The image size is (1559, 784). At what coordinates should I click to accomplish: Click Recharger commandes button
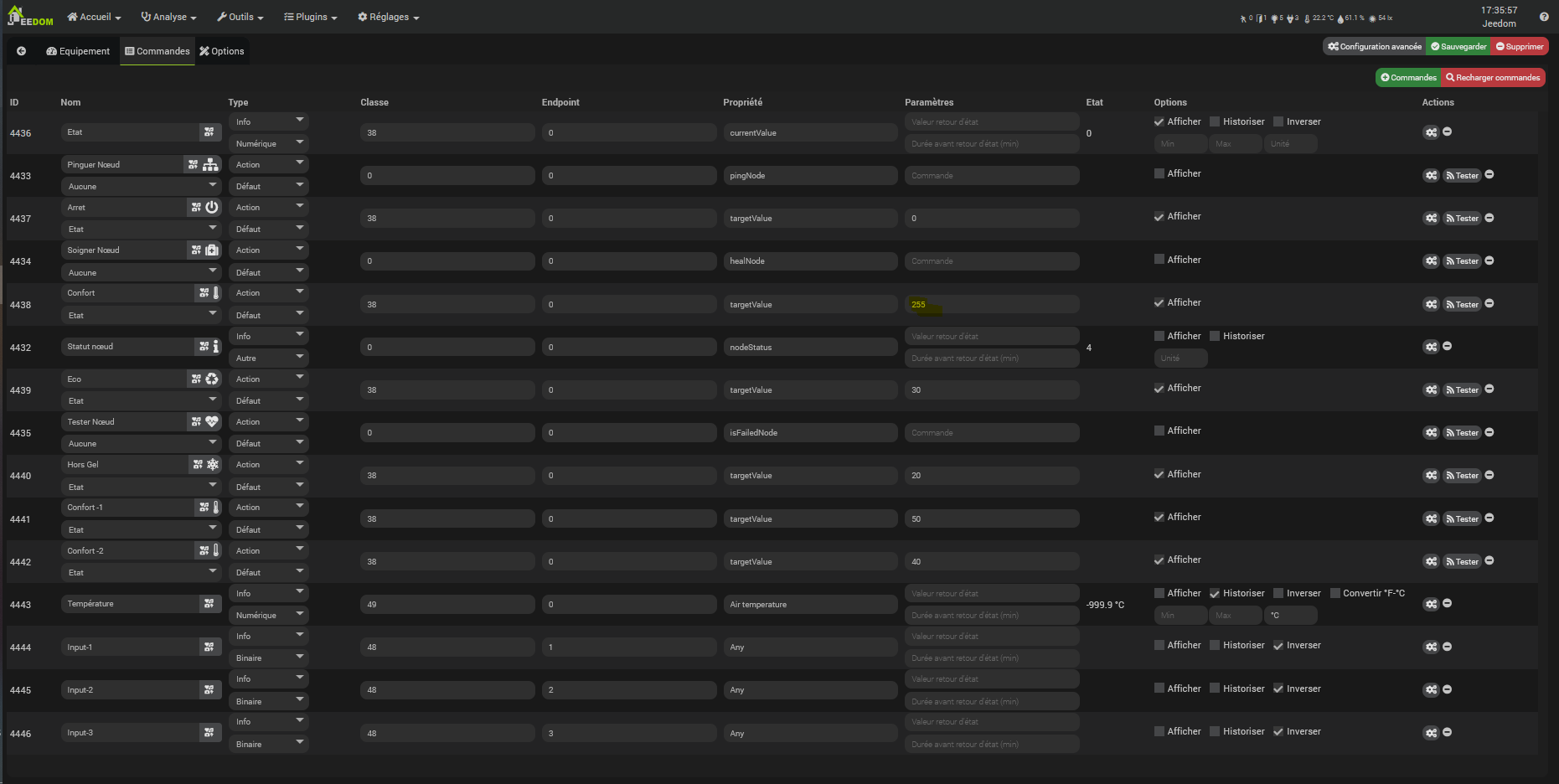(1493, 78)
